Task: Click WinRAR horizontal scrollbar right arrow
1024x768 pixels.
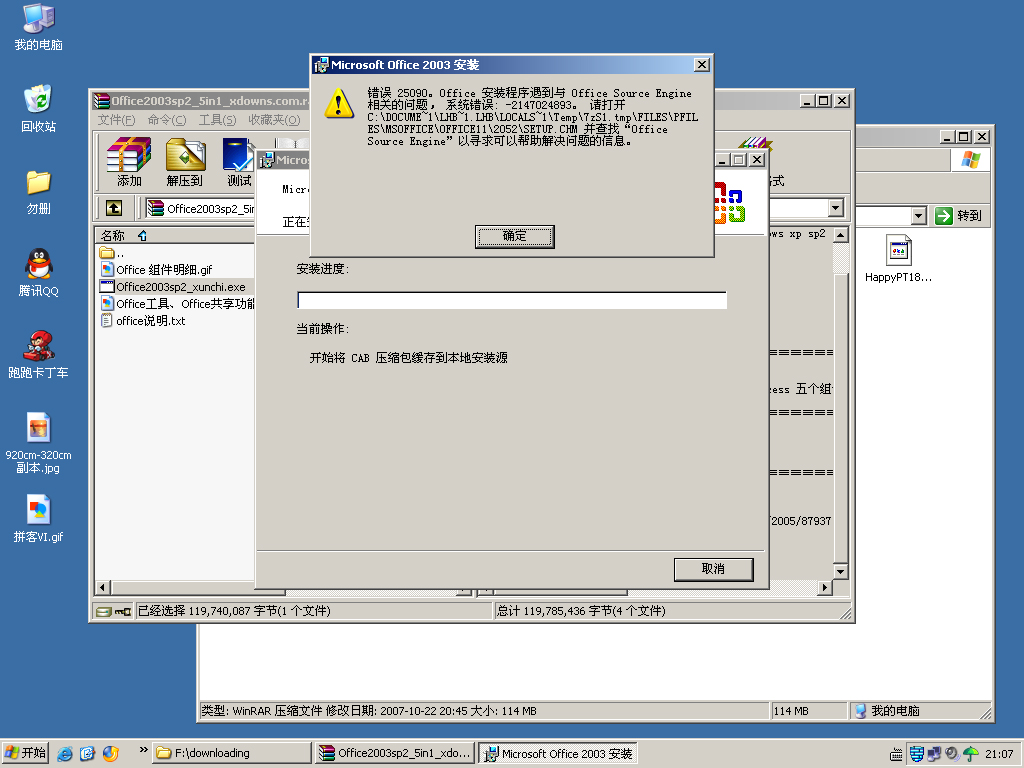Action: [825, 588]
